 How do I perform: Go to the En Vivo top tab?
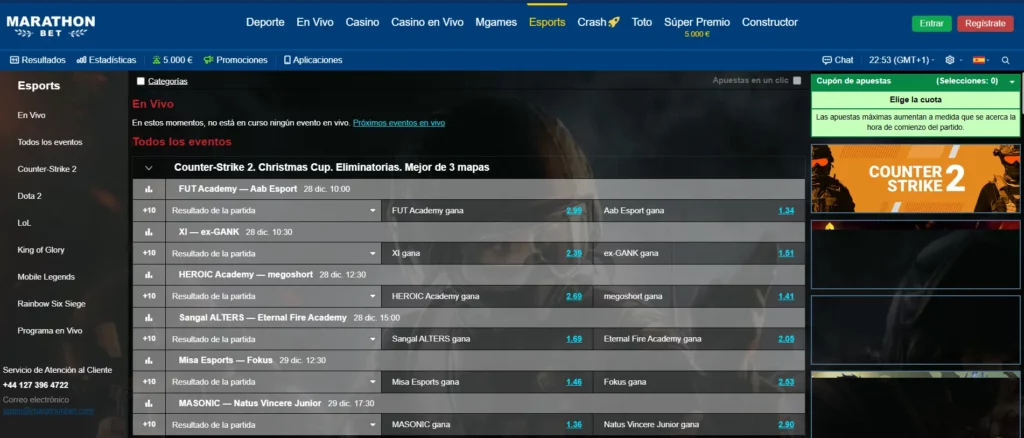[315, 22]
